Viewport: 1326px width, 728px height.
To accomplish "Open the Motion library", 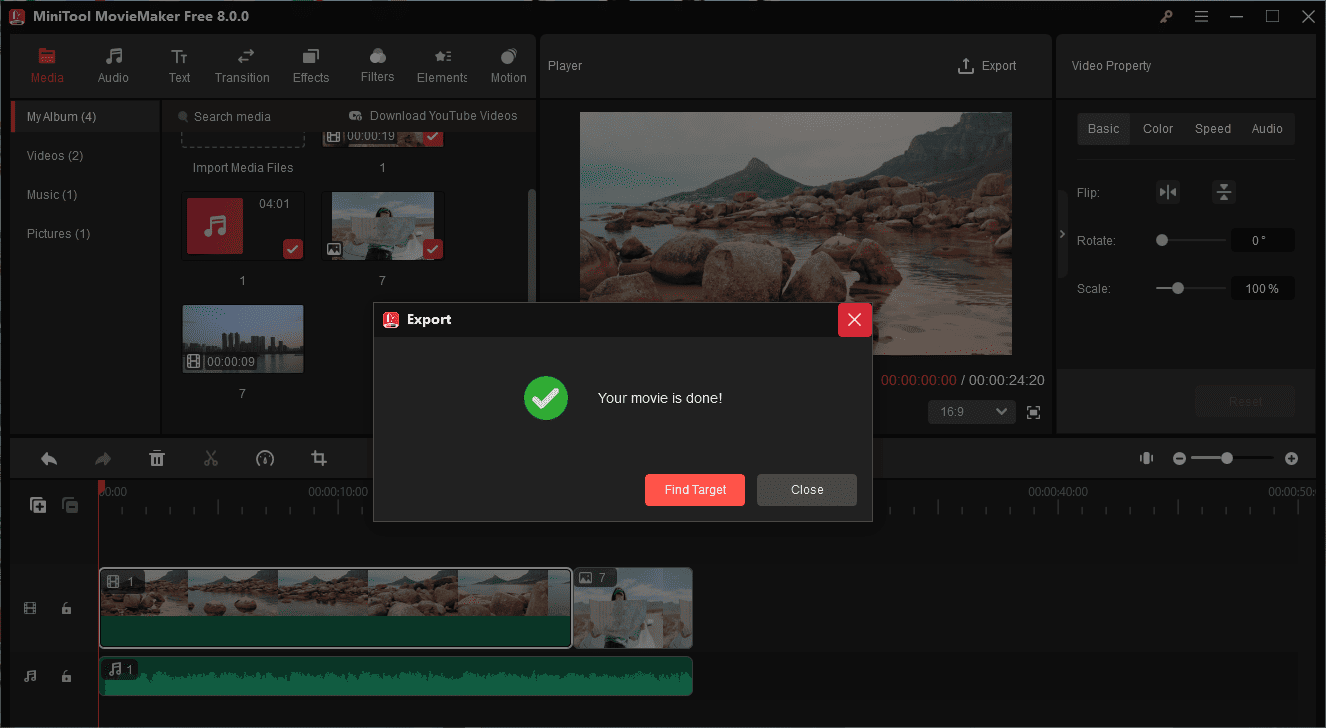I will (x=508, y=65).
